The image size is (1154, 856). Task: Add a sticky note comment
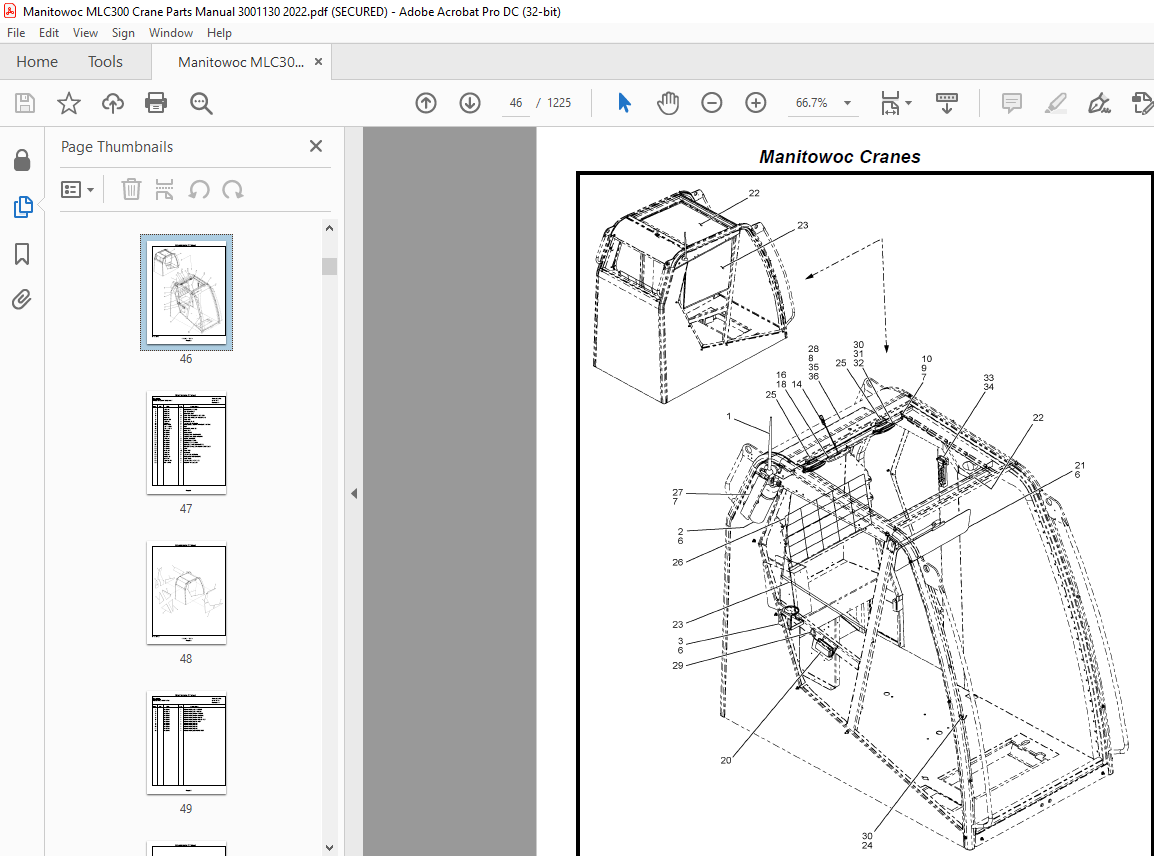pyautogui.click(x=1012, y=103)
